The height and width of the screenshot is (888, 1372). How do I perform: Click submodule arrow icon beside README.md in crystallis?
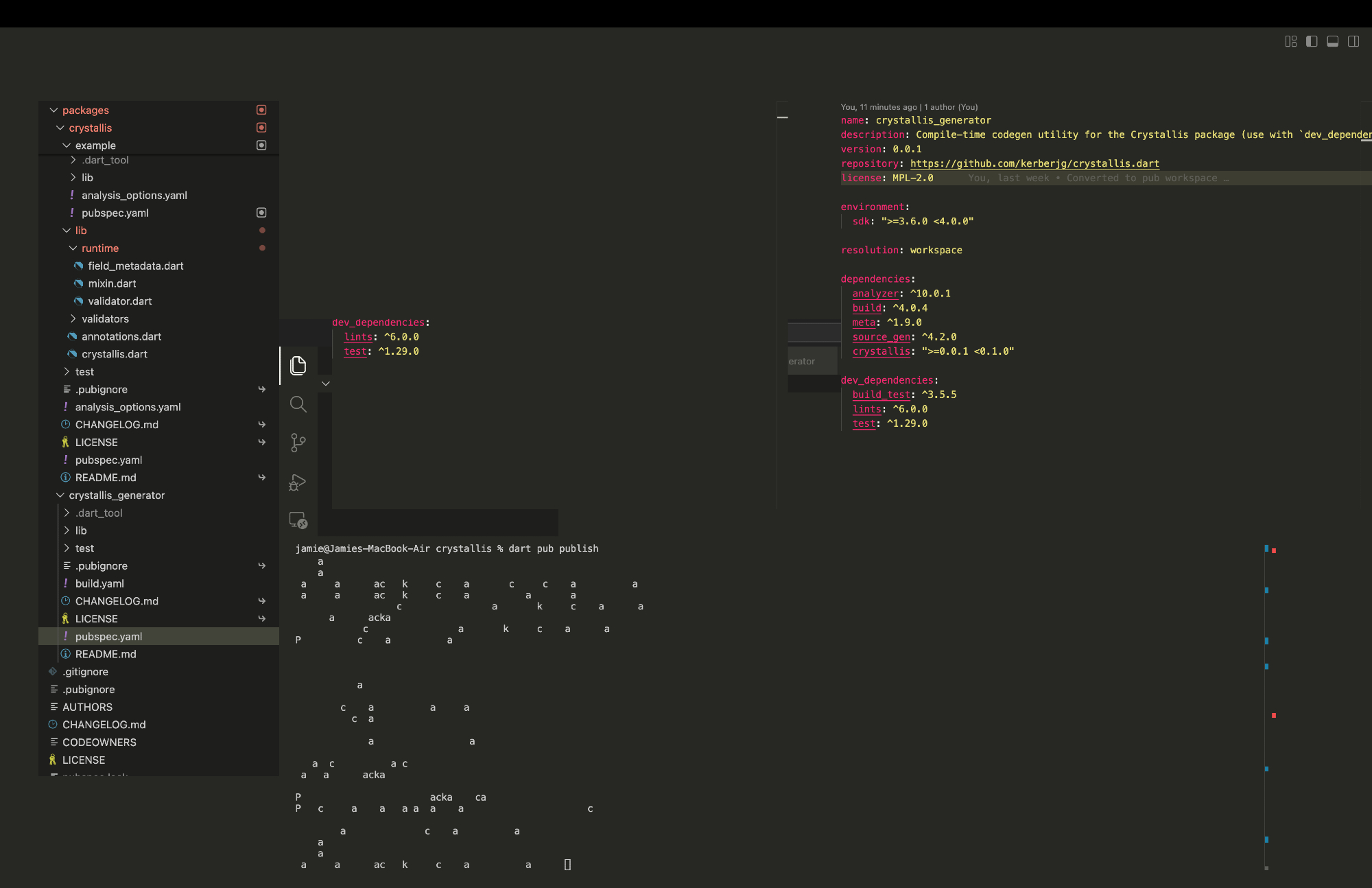[261, 478]
